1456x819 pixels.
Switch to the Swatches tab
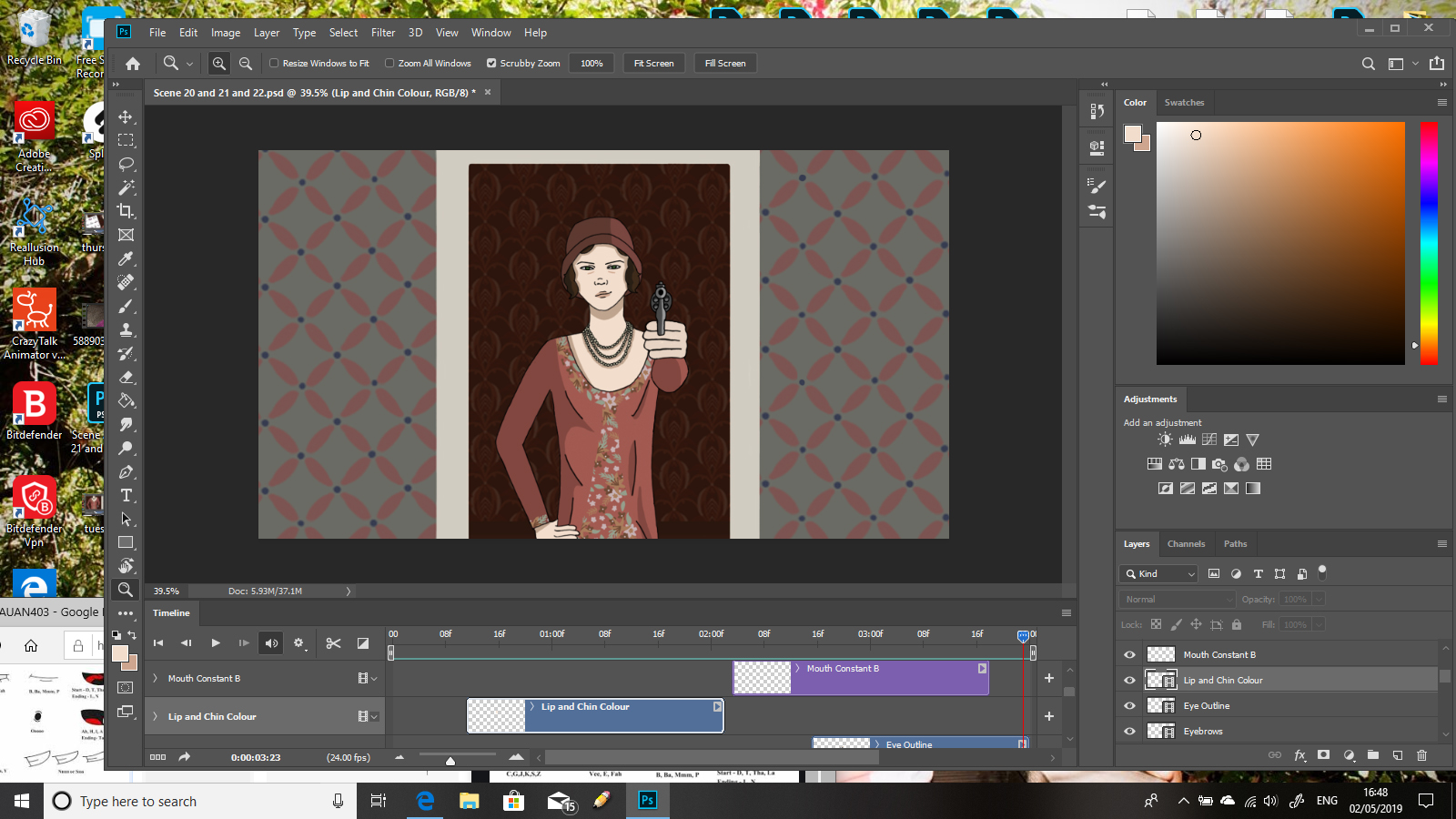[x=1185, y=103]
